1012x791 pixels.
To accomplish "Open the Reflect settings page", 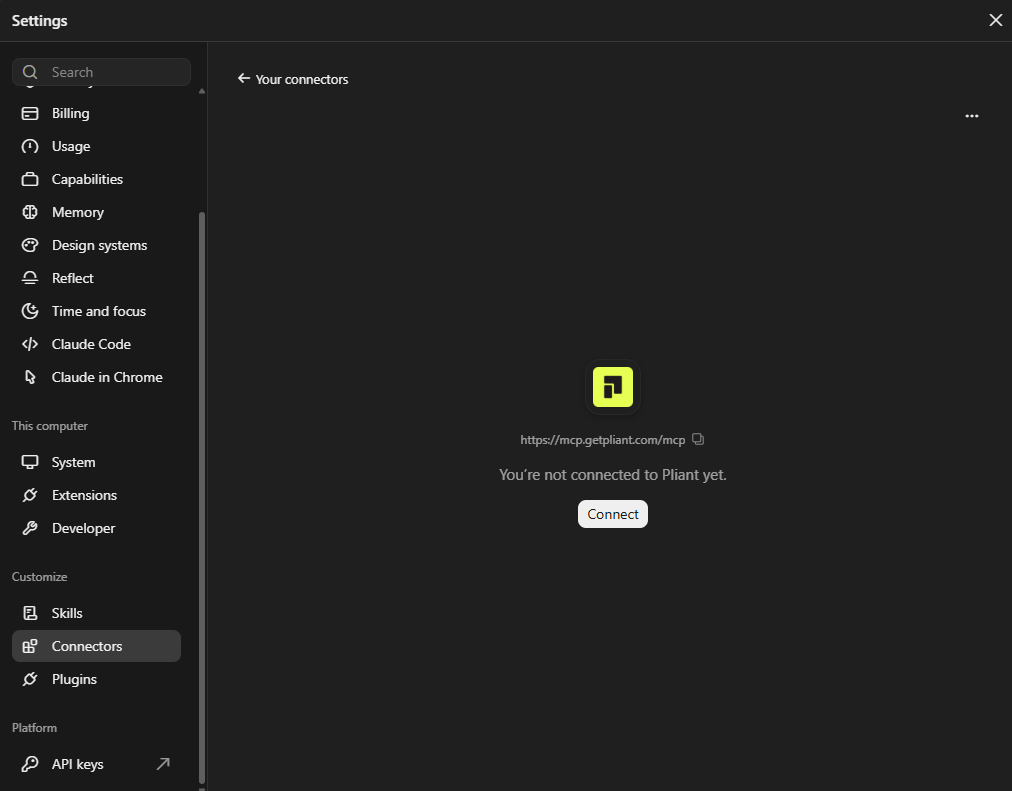I will [x=96, y=278].
